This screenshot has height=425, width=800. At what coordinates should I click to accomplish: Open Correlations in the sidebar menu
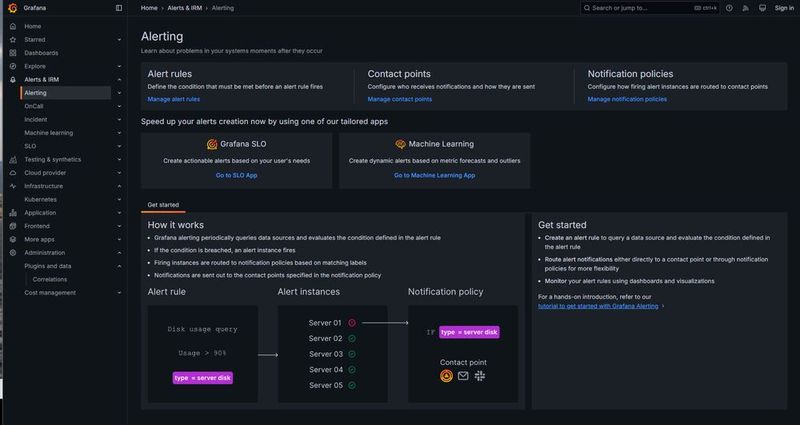pyautogui.click(x=50, y=280)
